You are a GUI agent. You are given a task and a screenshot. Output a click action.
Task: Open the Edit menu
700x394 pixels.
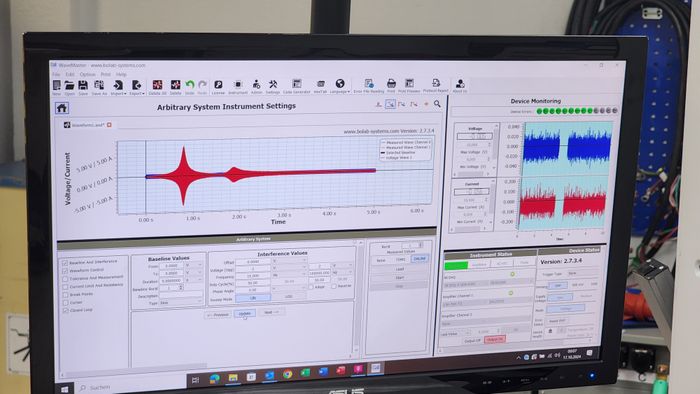(x=70, y=75)
